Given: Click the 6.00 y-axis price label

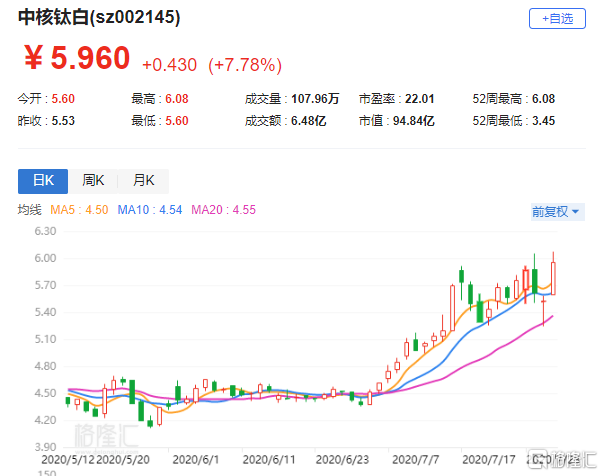Looking at the screenshot, I should tap(45, 258).
